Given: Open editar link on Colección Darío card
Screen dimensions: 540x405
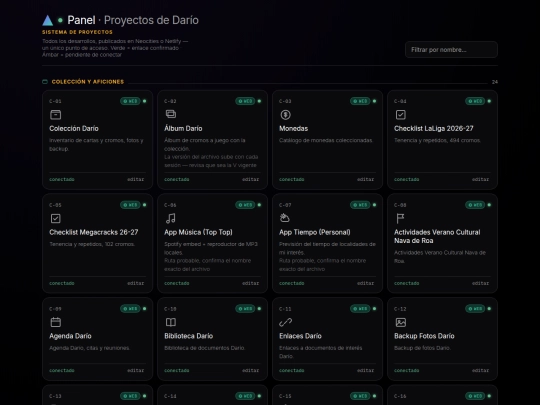Looking at the screenshot, I should pos(136,179).
